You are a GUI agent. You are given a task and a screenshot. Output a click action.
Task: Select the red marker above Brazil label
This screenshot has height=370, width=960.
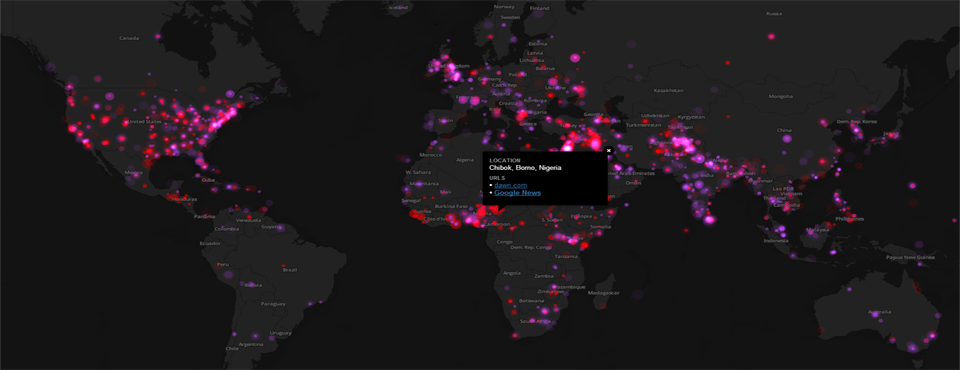283,266
